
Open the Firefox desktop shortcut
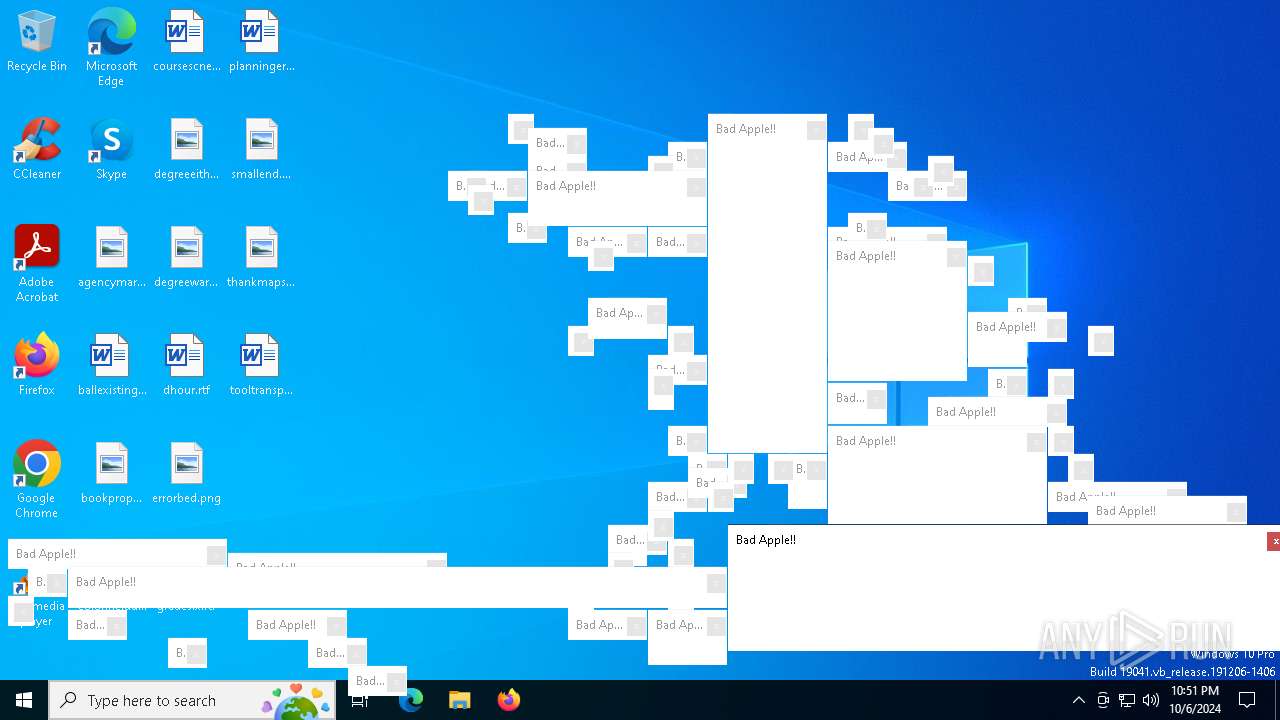tap(37, 366)
